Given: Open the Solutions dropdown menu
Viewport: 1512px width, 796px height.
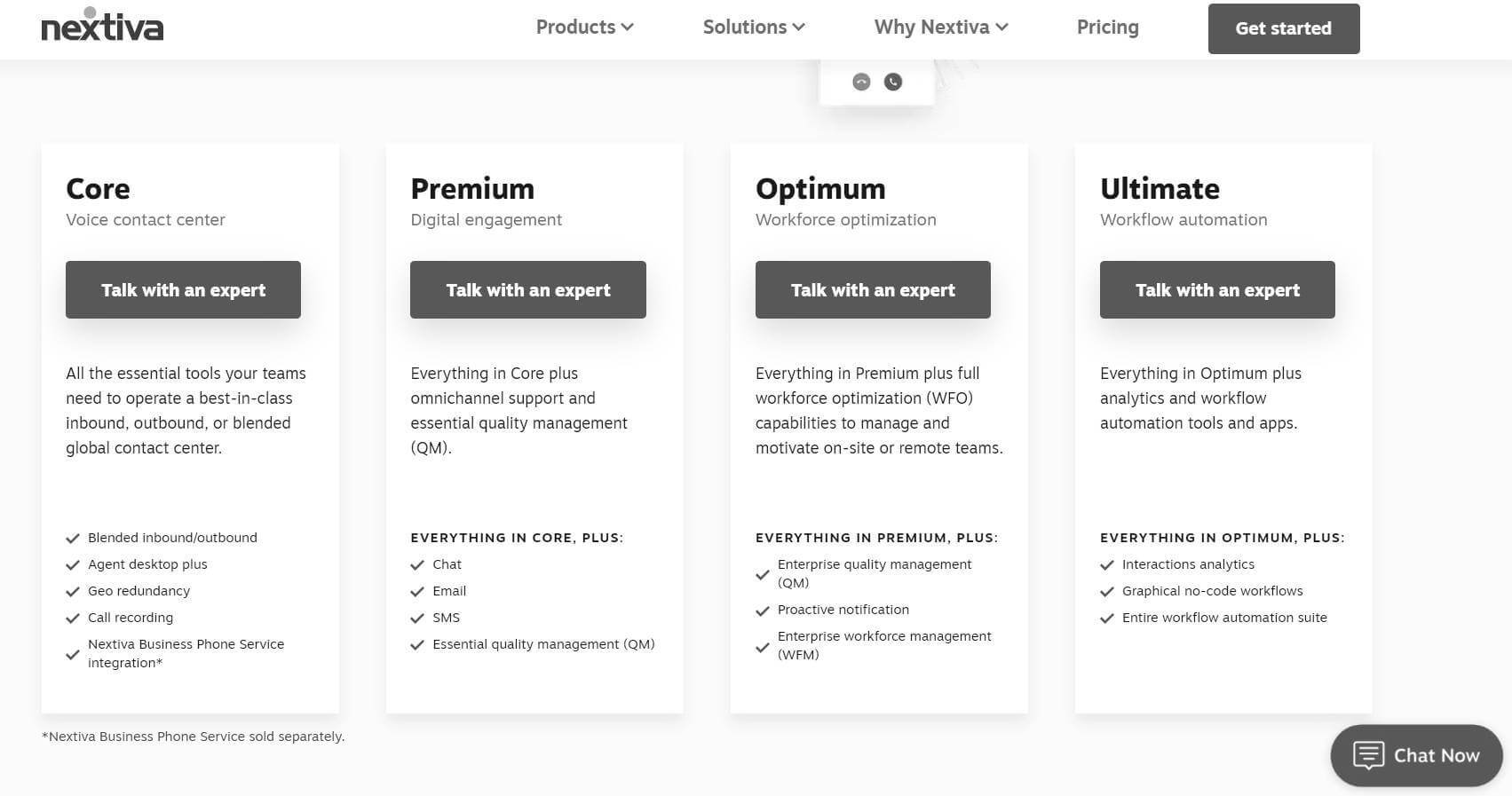Looking at the screenshot, I should pyautogui.click(x=754, y=28).
